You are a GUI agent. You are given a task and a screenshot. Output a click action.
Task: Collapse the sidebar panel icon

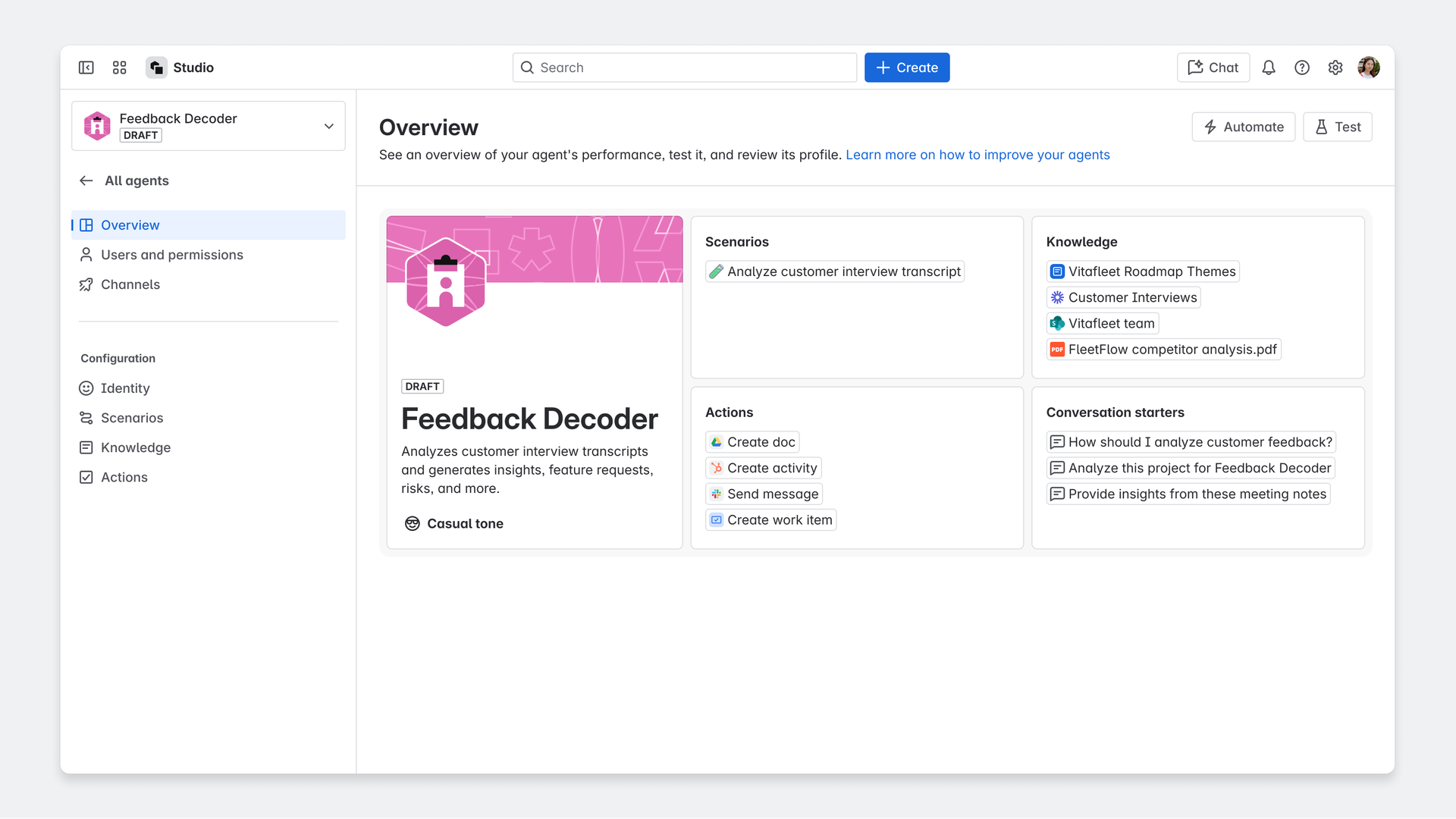pyautogui.click(x=86, y=67)
